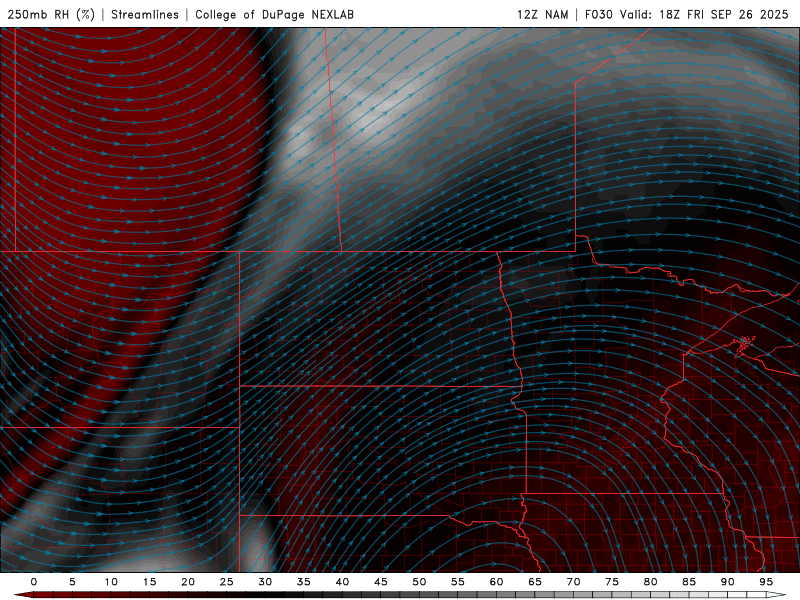Click the '45' value on the color scale
The image size is (800, 600).
click(x=381, y=582)
